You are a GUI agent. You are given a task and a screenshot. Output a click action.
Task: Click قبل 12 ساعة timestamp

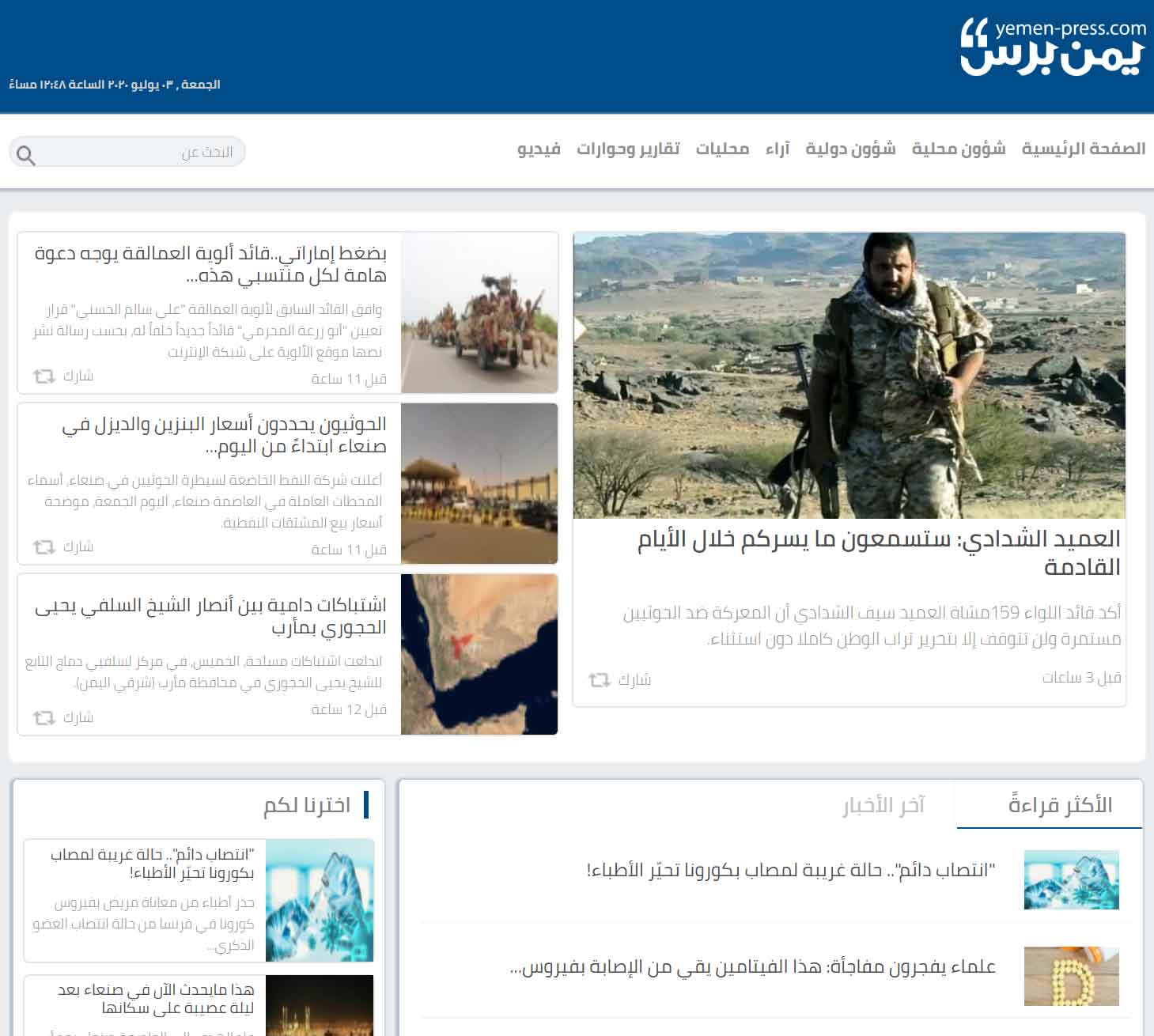point(349,710)
